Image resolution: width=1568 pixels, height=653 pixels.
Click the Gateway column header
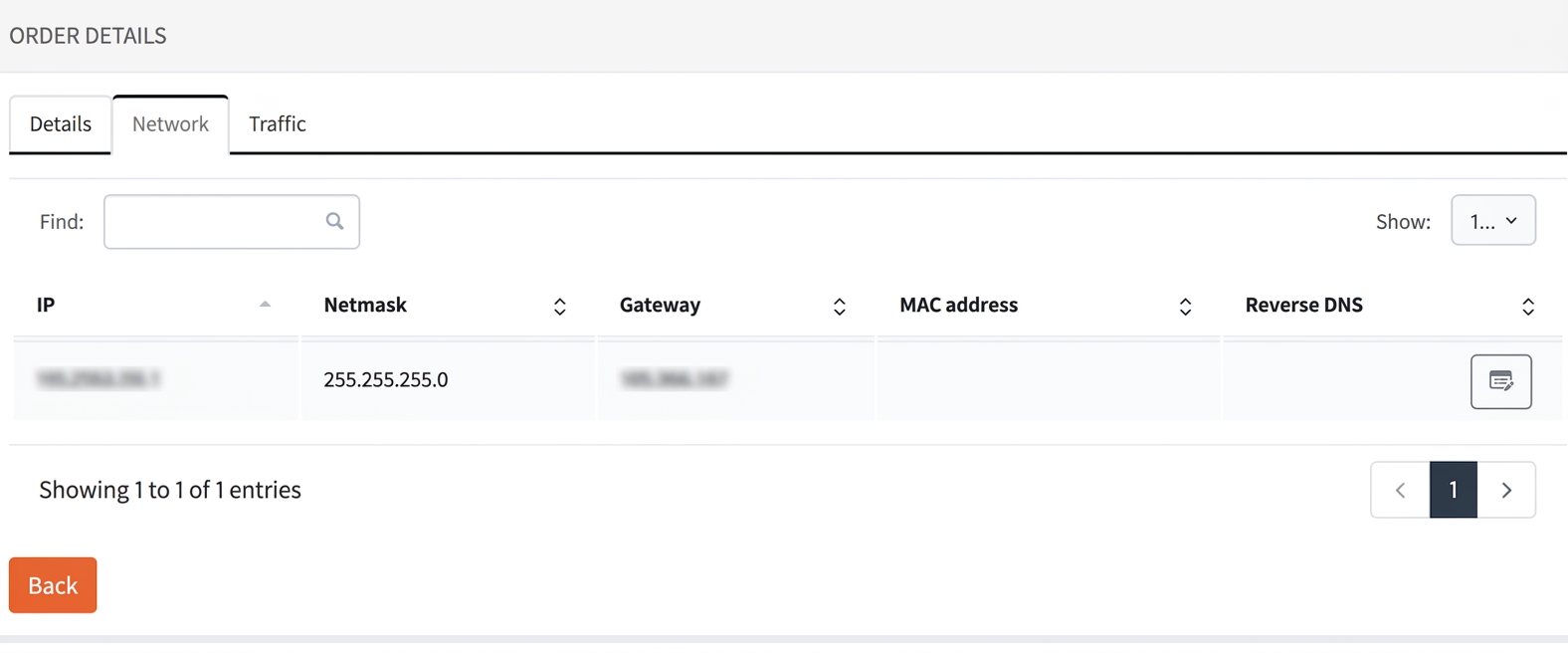click(x=660, y=305)
